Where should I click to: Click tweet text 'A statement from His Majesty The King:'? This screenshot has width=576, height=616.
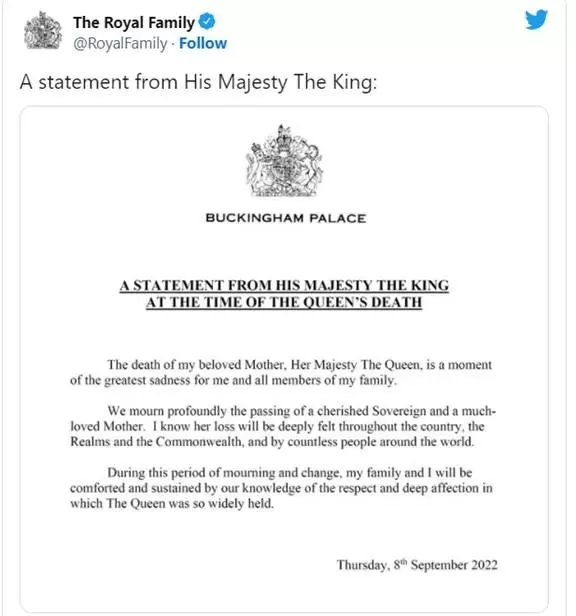point(198,82)
